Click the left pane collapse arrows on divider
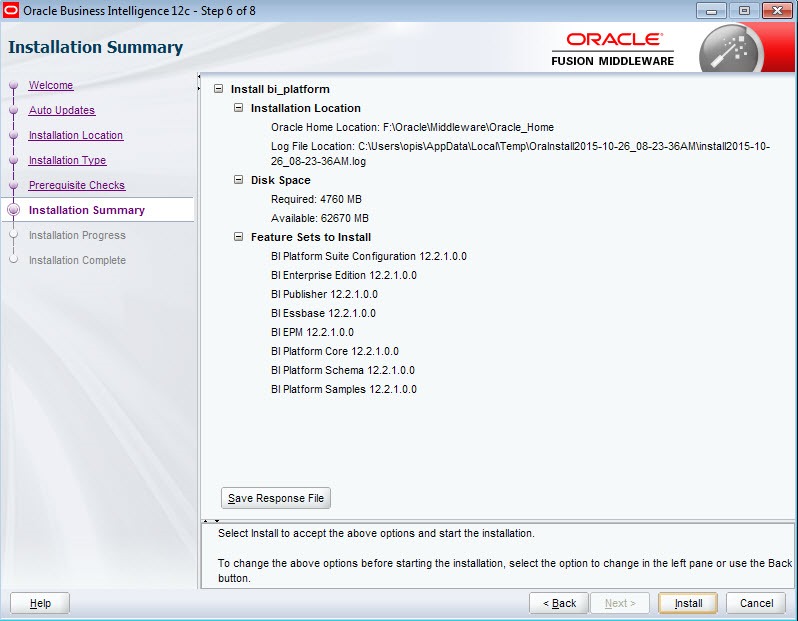 (x=199, y=82)
